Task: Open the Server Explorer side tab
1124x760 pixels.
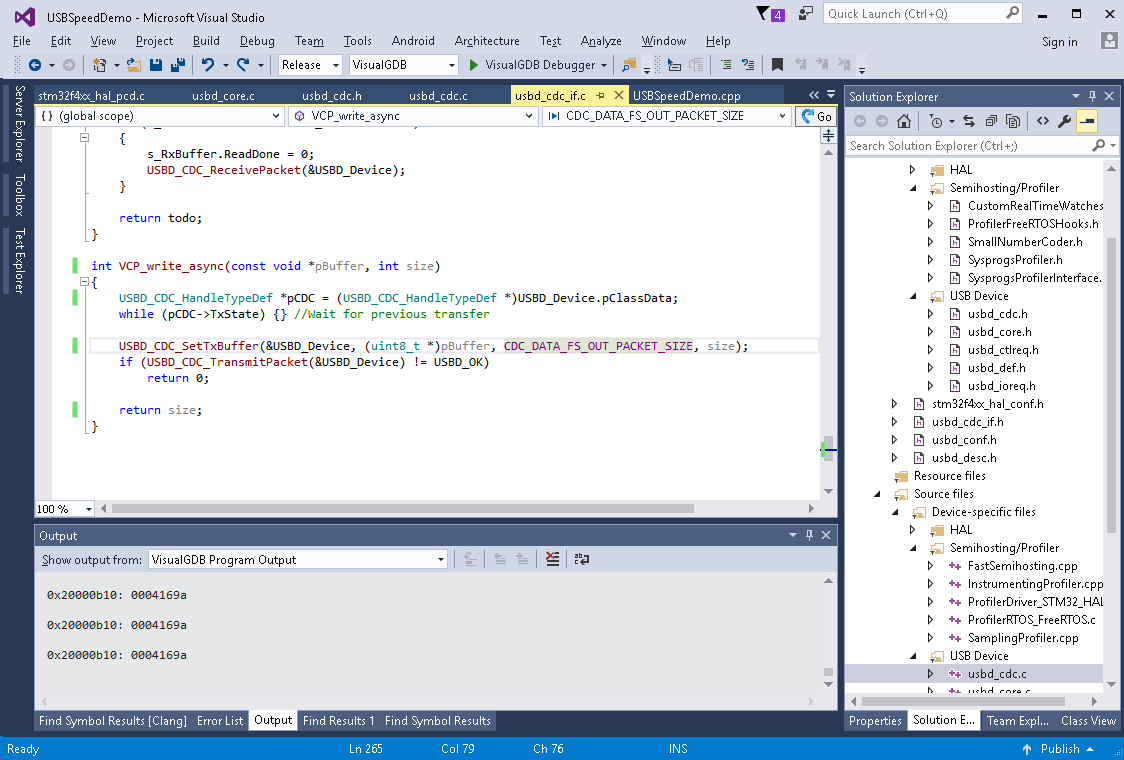Action: (19, 123)
